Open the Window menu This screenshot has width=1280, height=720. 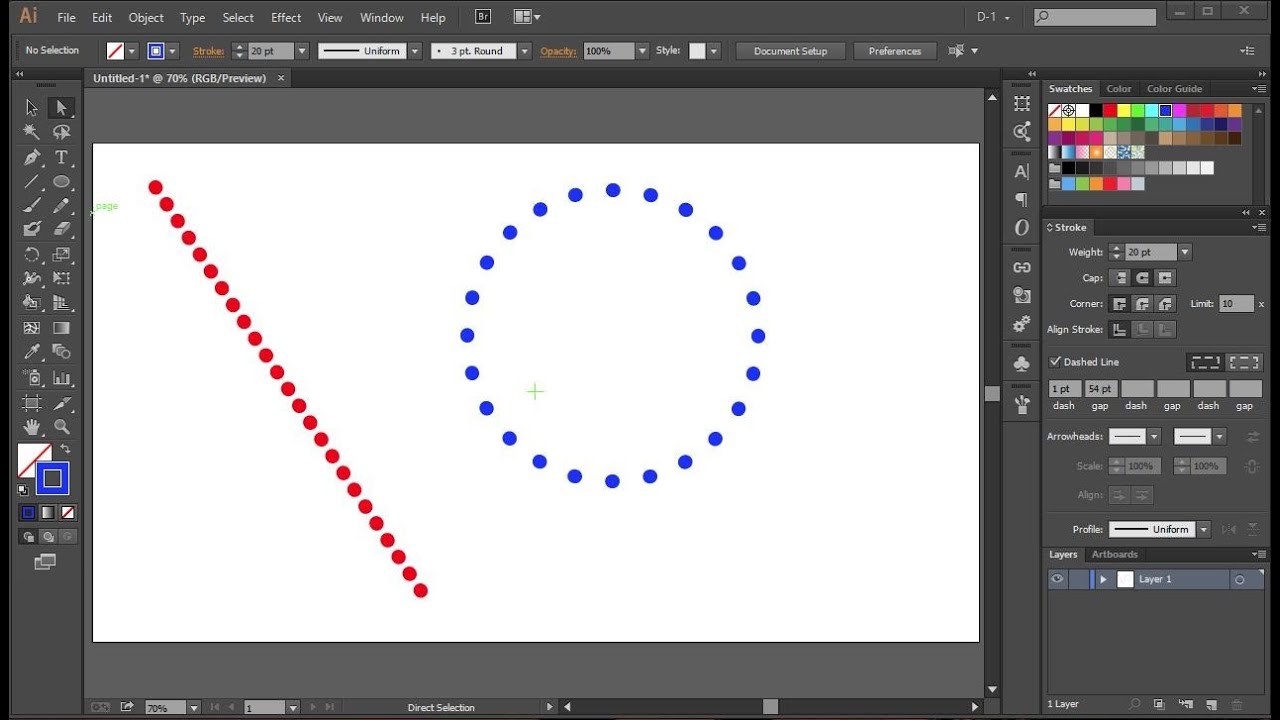coord(382,18)
